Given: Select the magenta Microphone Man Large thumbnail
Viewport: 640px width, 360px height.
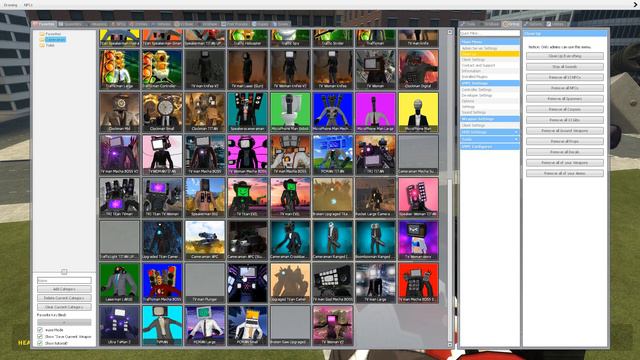Looking at the screenshot, I should click(x=376, y=112).
